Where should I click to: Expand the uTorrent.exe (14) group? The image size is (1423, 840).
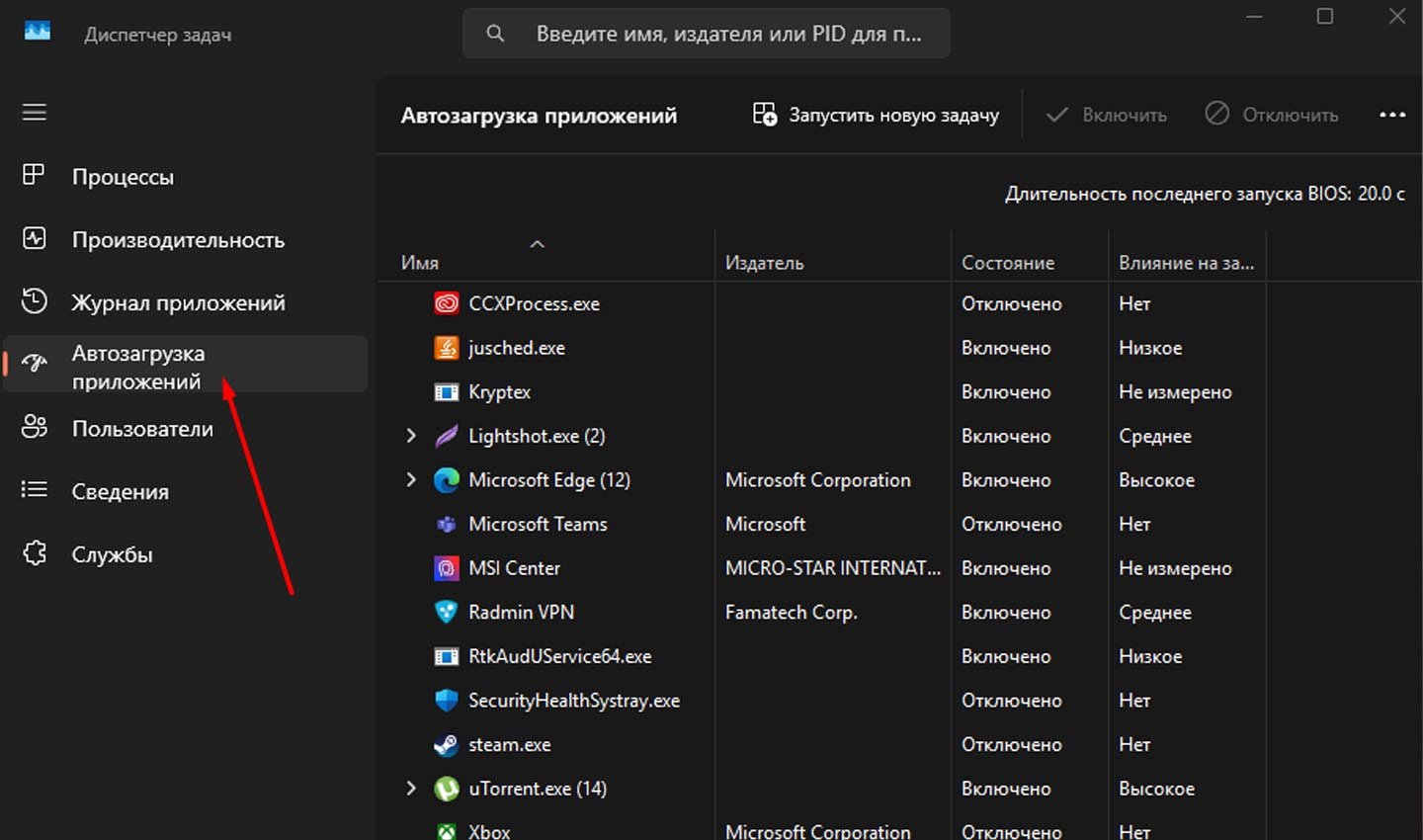(x=411, y=789)
